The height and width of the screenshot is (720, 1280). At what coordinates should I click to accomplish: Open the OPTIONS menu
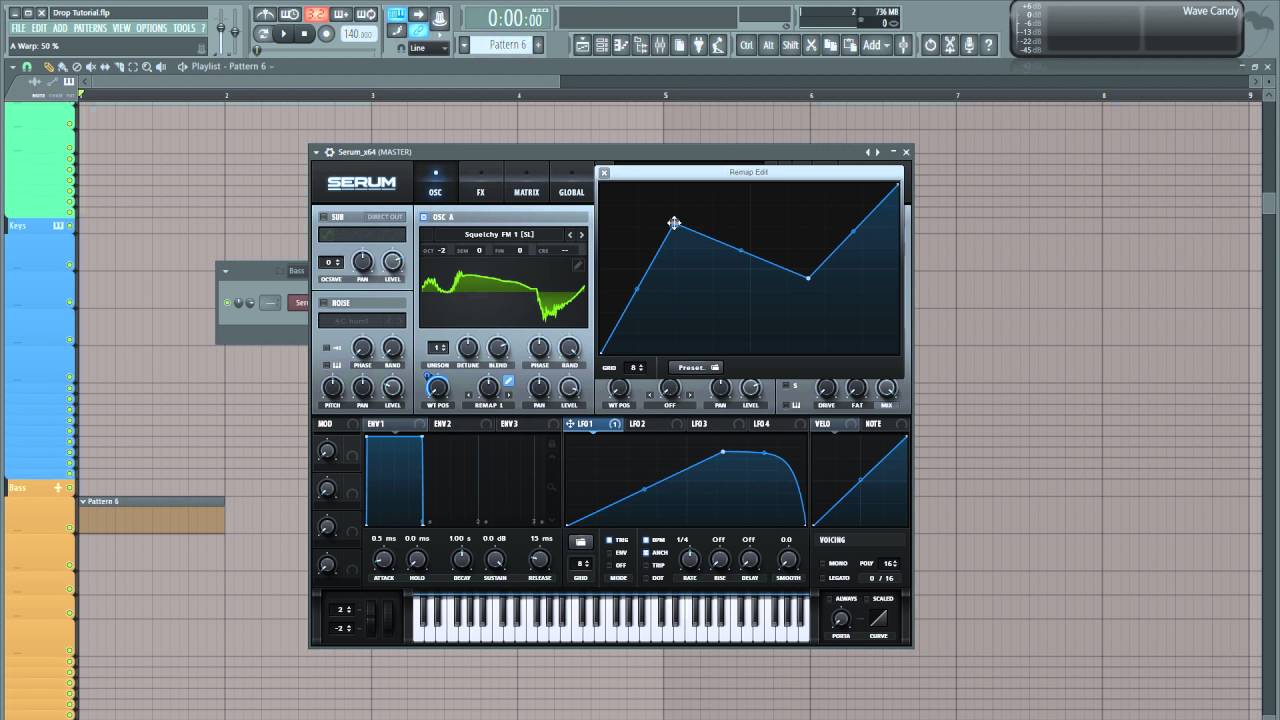click(152, 28)
